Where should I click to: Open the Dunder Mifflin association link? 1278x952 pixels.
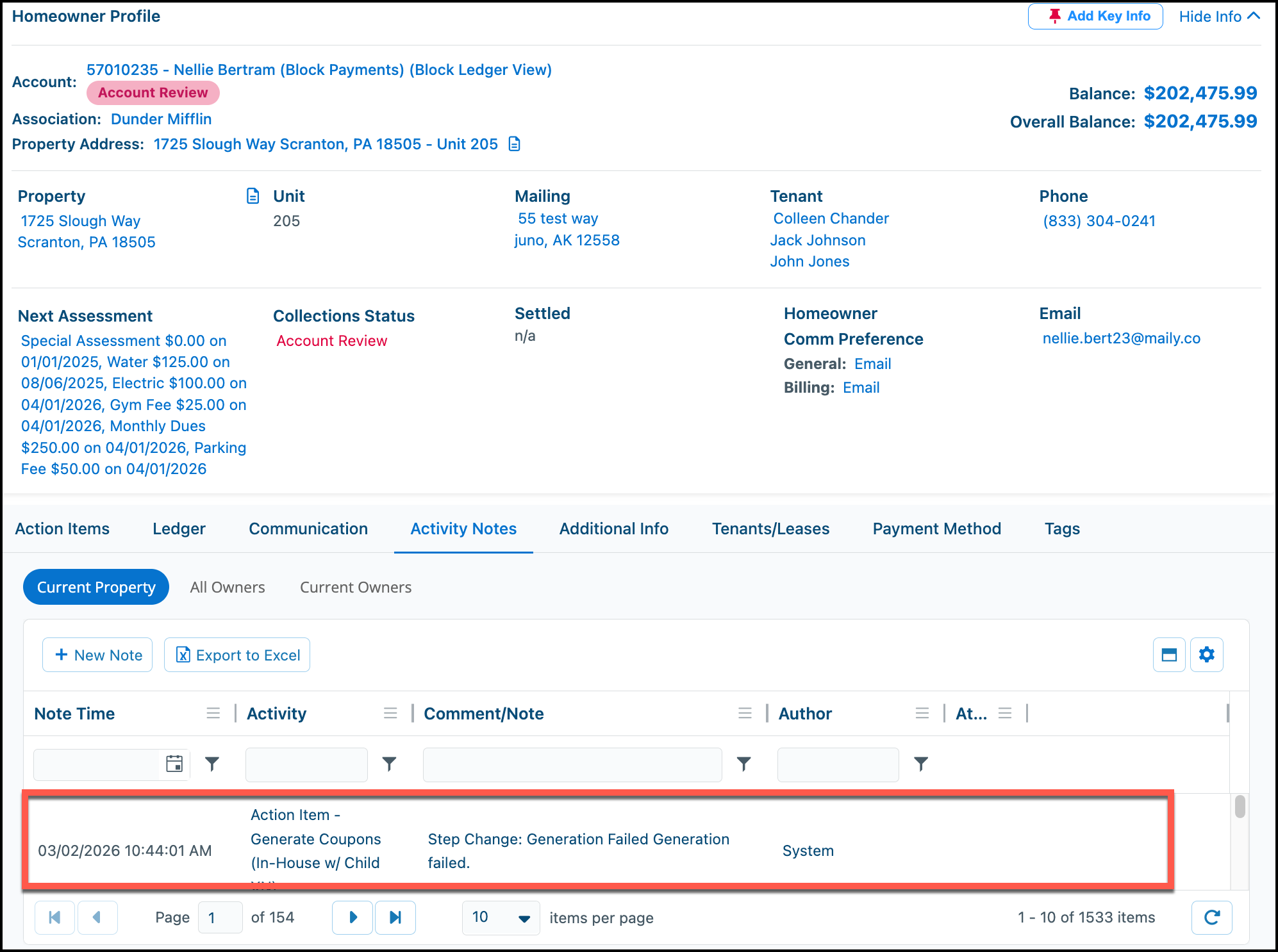pos(161,119)
